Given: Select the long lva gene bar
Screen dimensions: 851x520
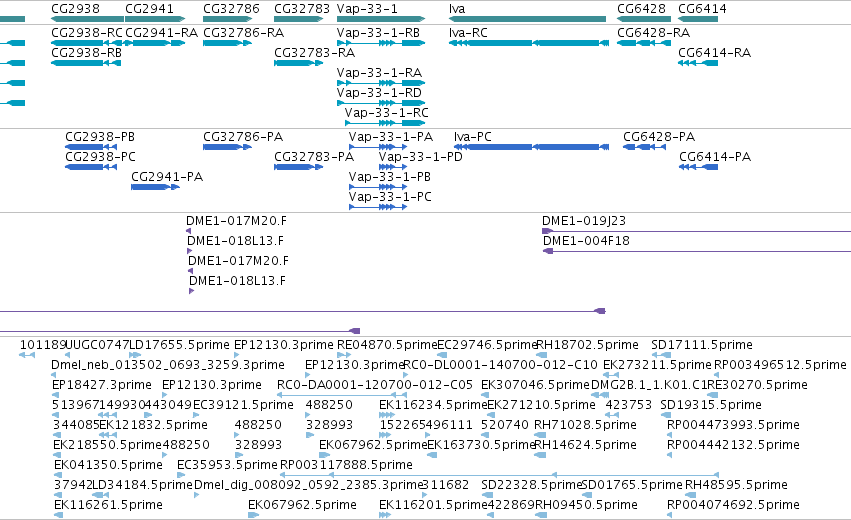Looking at the screenshot, I should pos(527,19).
